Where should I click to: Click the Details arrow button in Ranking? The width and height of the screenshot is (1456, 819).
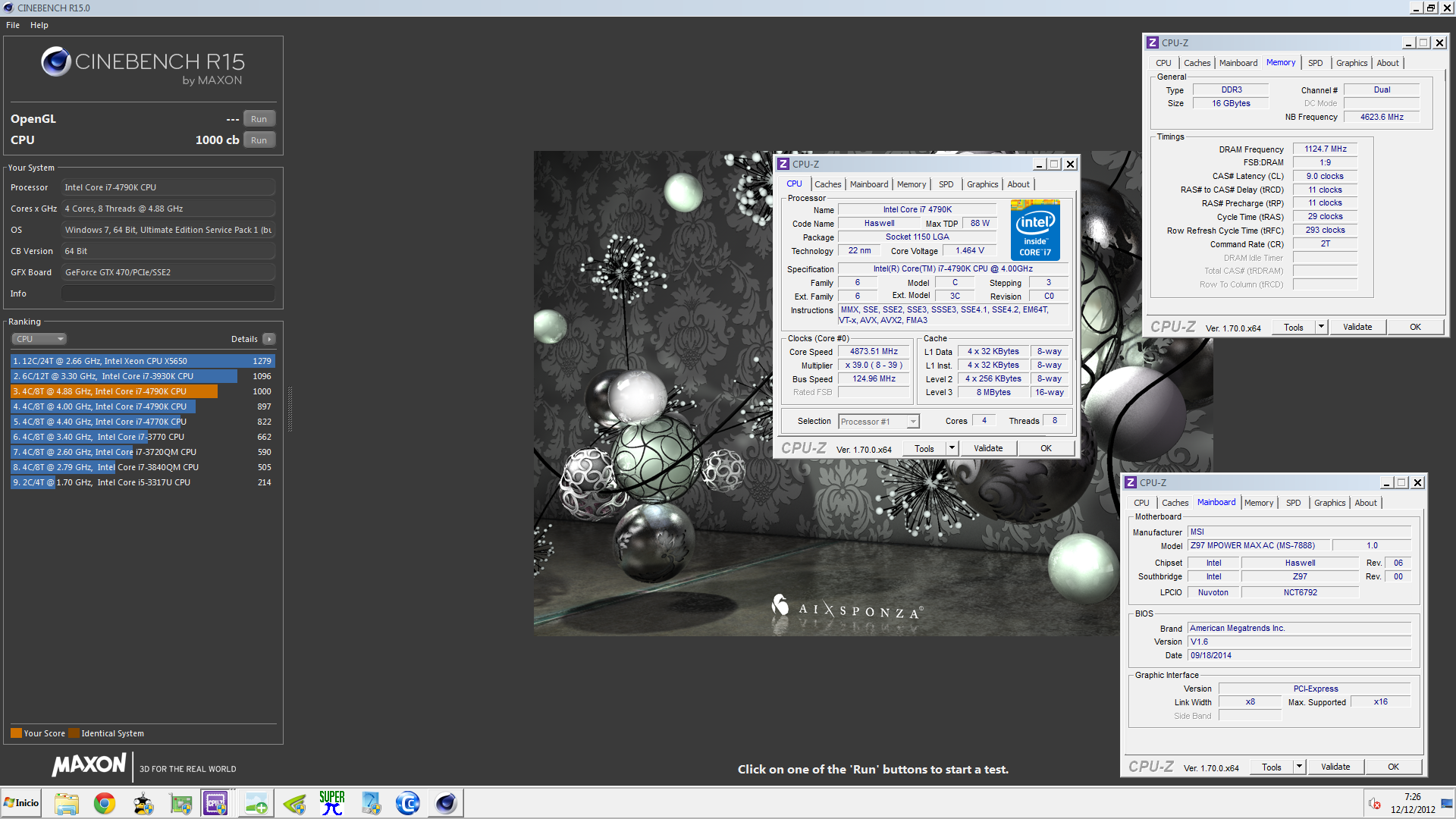click(x=269, y=339)
